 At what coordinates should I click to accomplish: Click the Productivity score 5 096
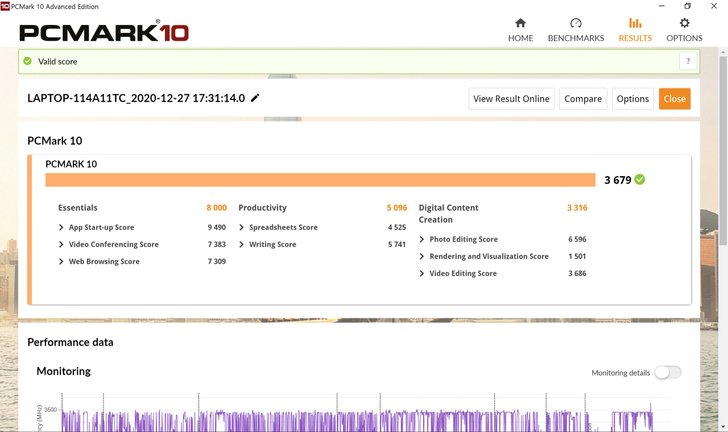coord(397,208)
